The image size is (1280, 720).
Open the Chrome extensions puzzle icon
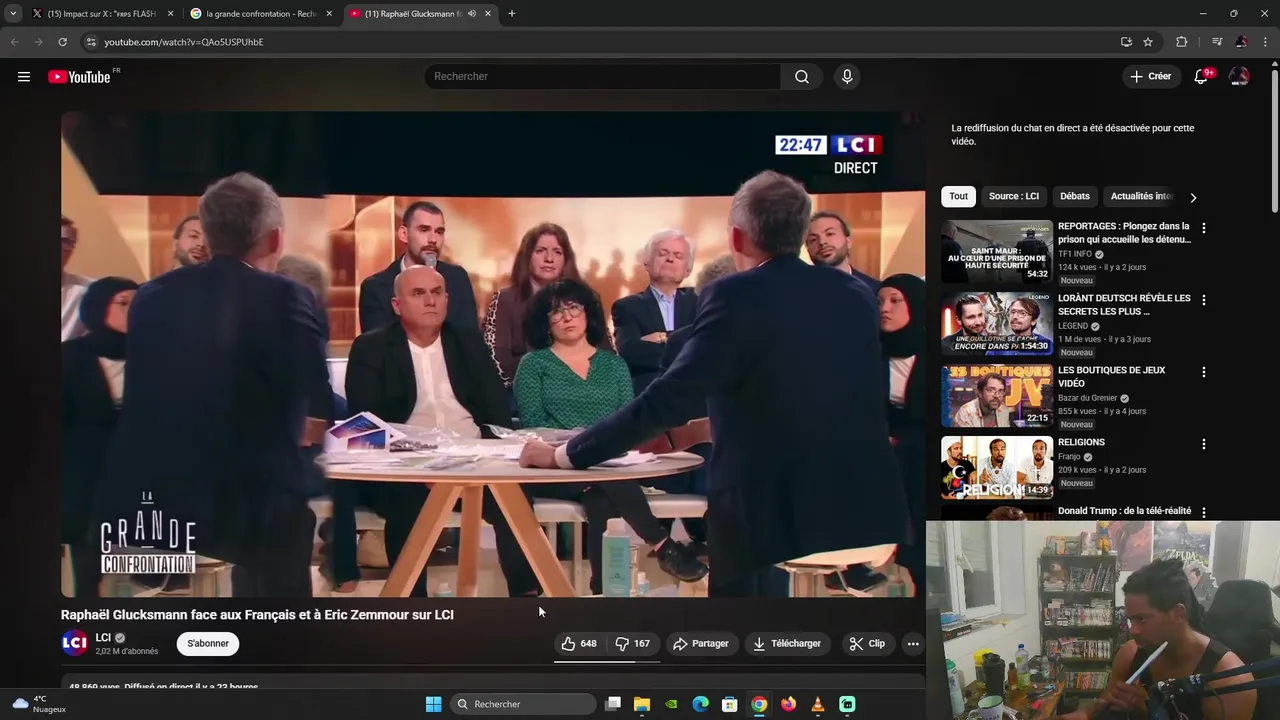click(x=1182, y=42)
